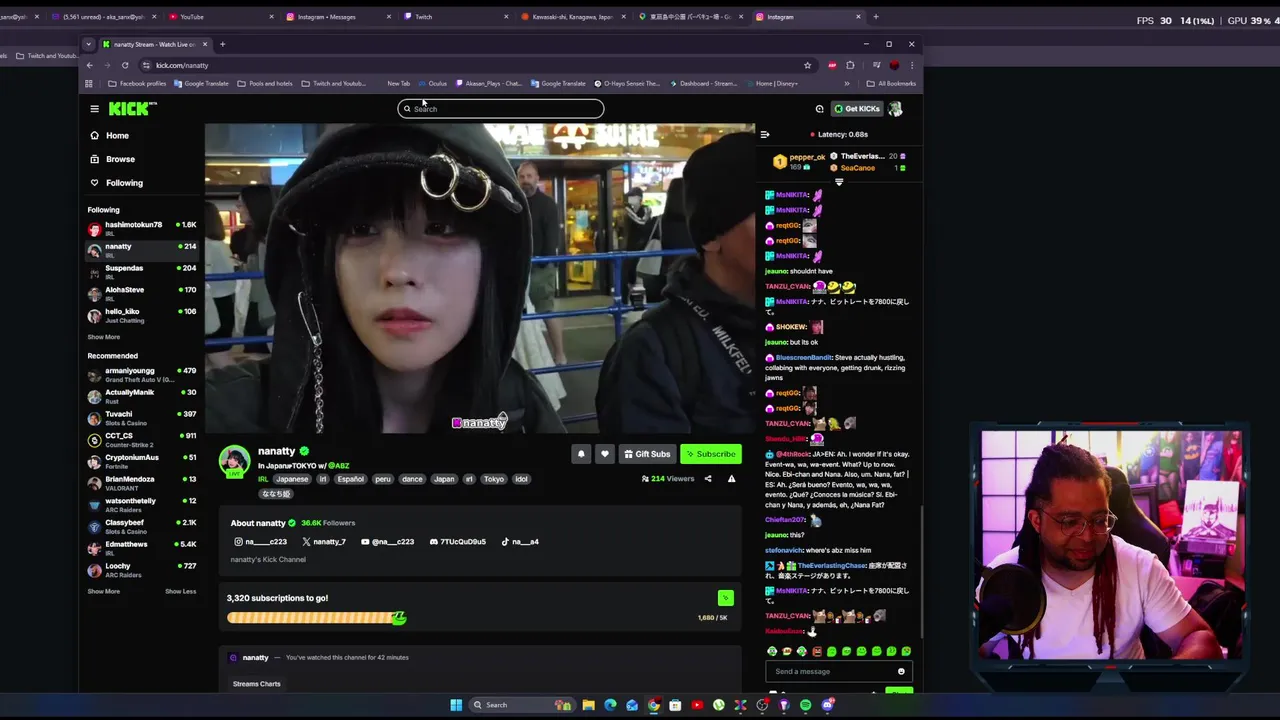This screenshot has height=720, width=1280.
Task: Open the All Bookmarks folder
Action: [890, 84]
